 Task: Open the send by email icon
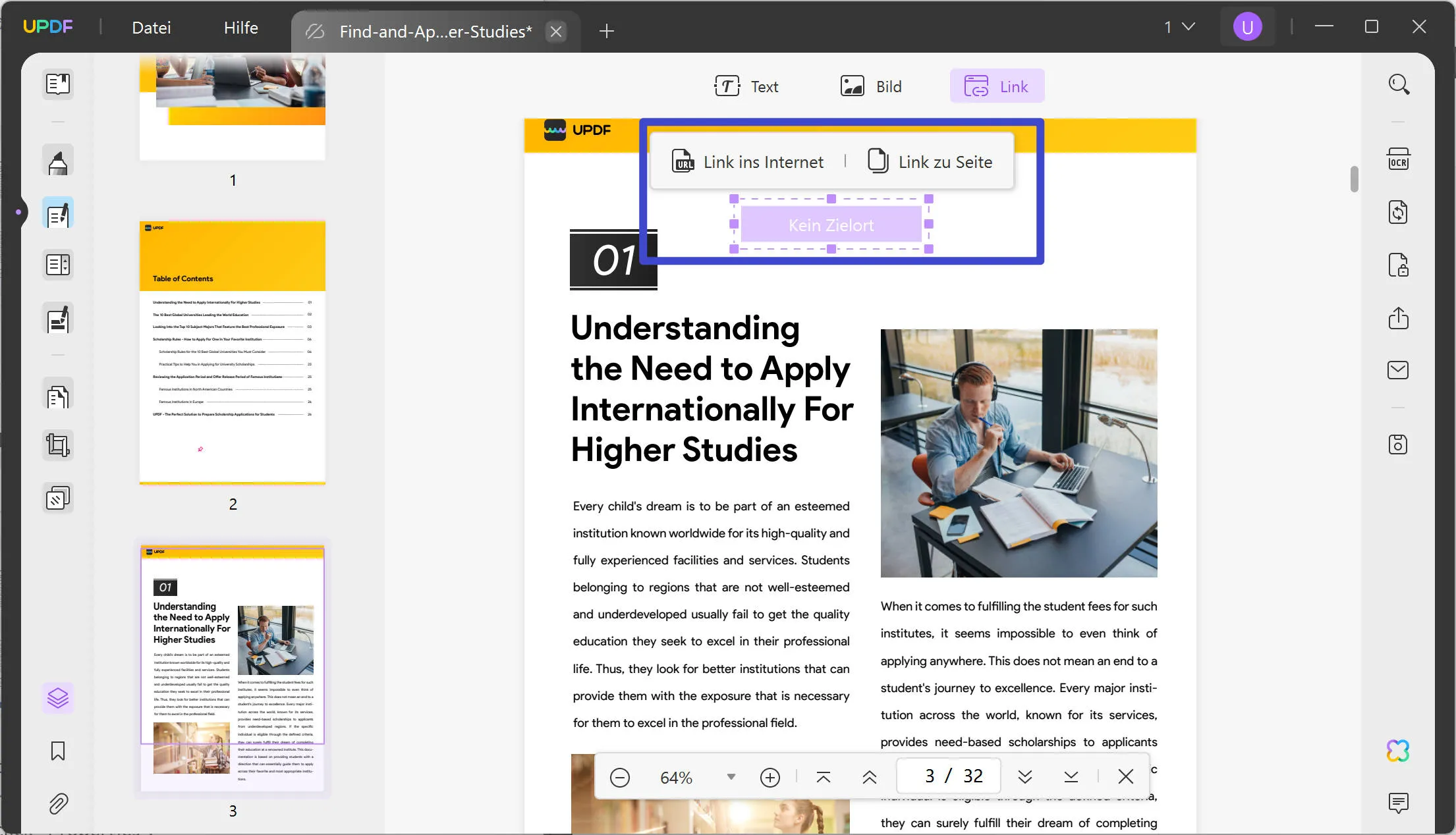[1398, 370]
